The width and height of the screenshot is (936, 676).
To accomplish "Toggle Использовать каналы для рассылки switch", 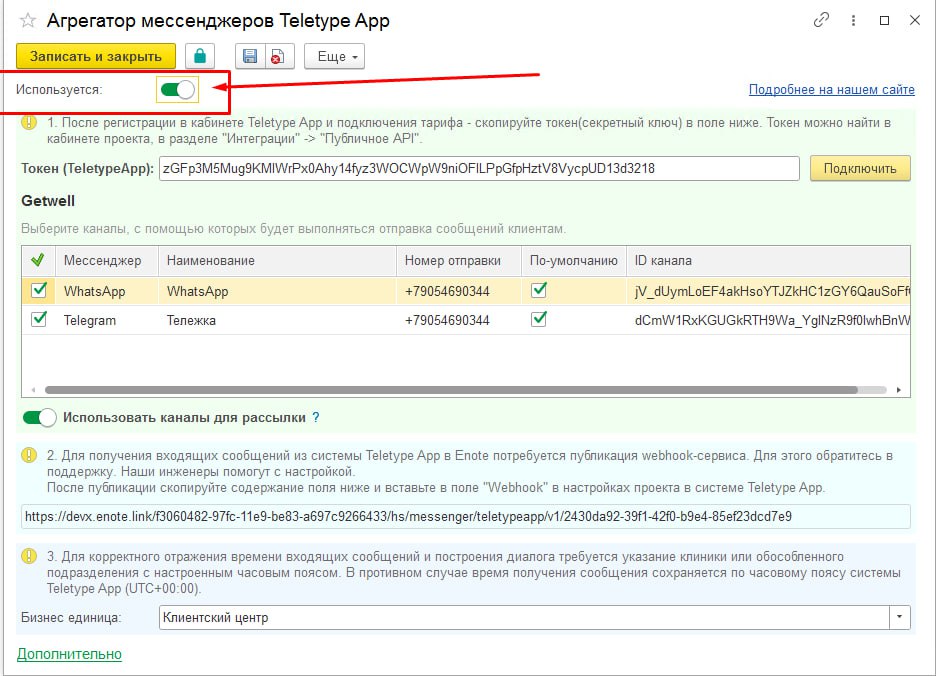I will (39, 417).
